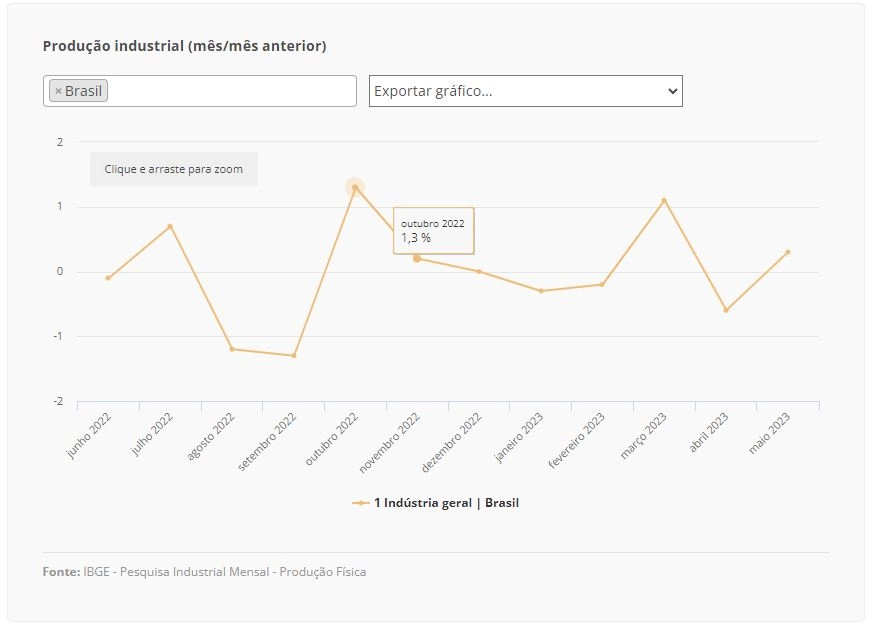
Task: Select the março 2023 data point
Action: (664, 200)
